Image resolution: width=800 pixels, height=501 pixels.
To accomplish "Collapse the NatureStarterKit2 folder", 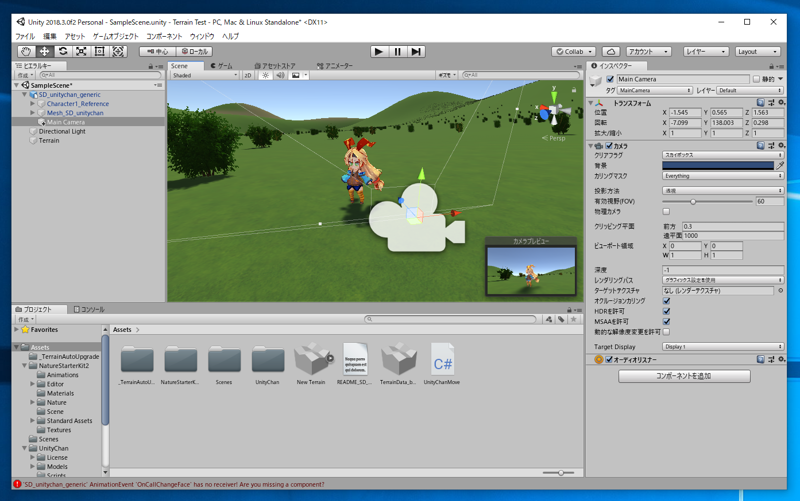I will (24, 365).
